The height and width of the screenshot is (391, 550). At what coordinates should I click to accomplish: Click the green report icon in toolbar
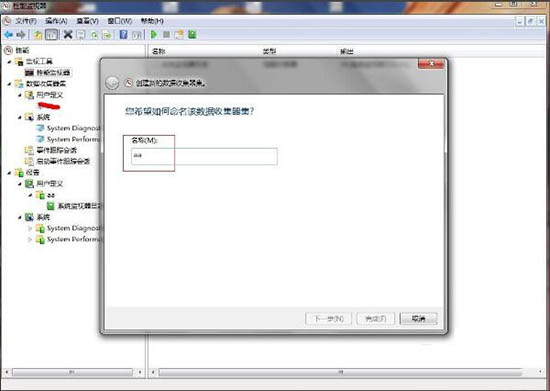(x=192, y=34)
